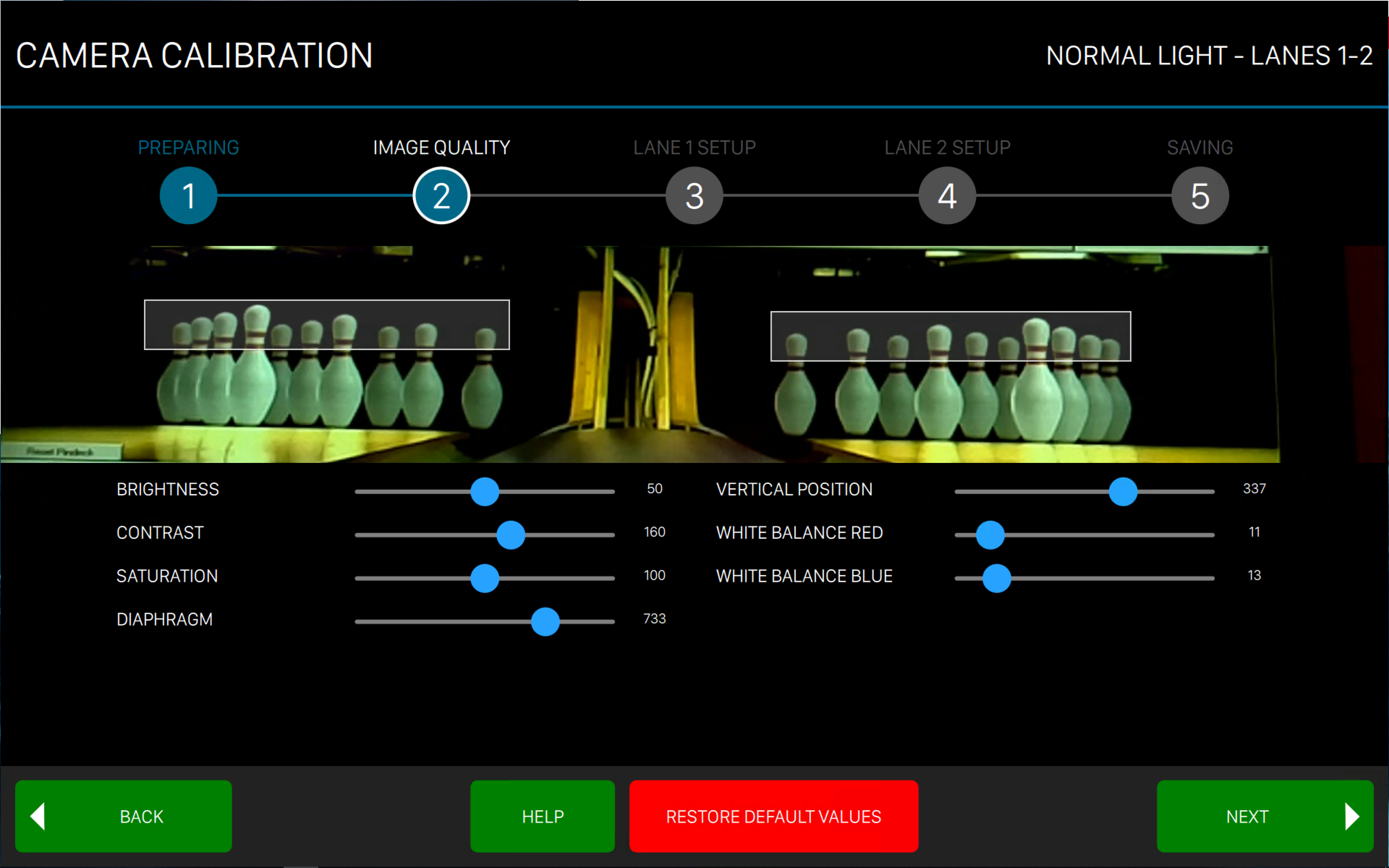1389x868 pixels.
Task: Click the Diaphragm slider knob
Action: (545, 622)
